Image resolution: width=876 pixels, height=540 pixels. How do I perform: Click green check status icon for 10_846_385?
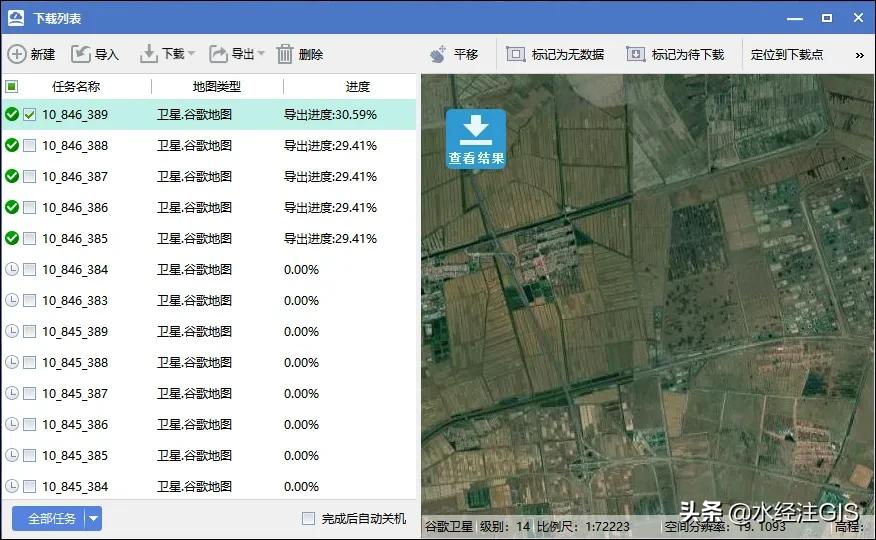point(12,238)
